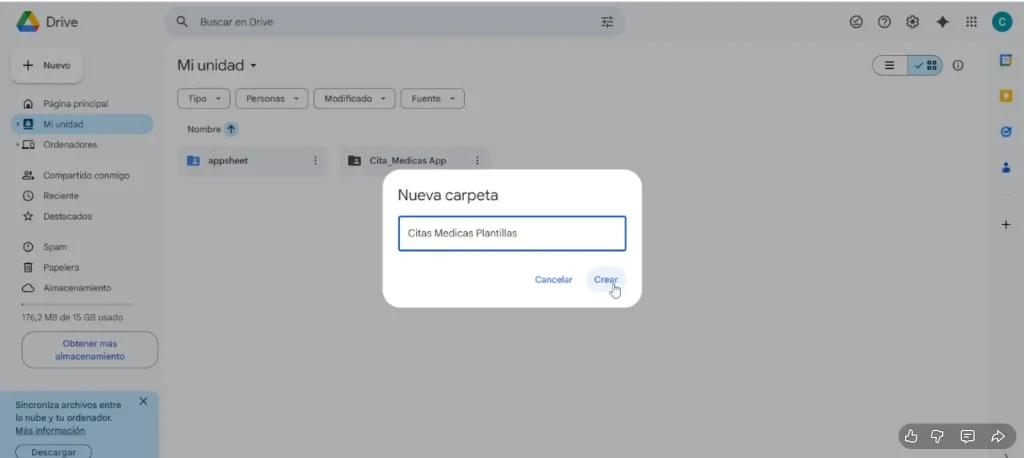Open the offline ready status icon
1024x458 pixels.
pyautogui.click(x=856, y=22)
